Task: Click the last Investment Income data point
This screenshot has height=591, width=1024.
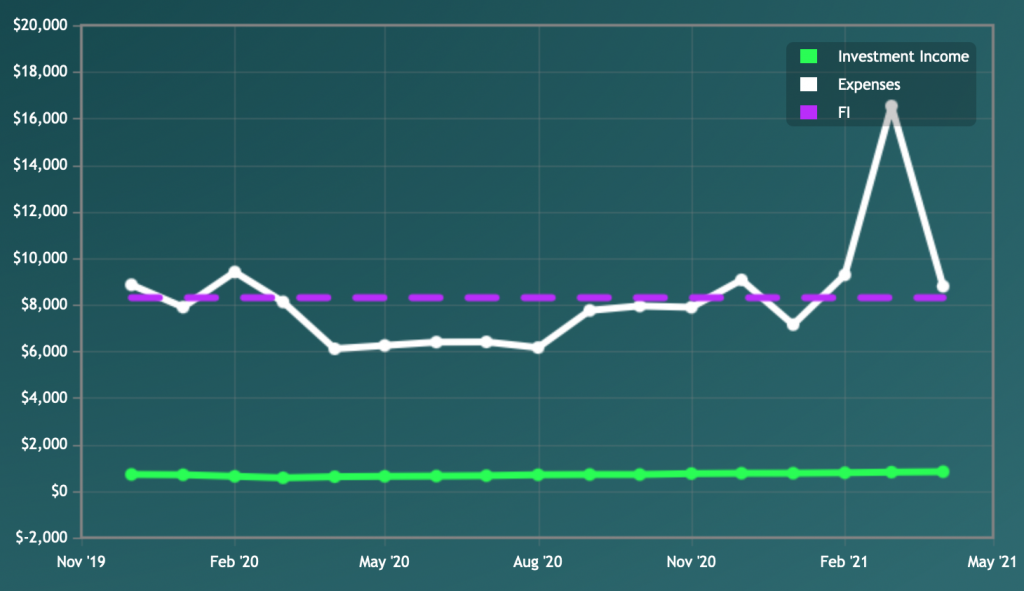Action: [943, 471]
